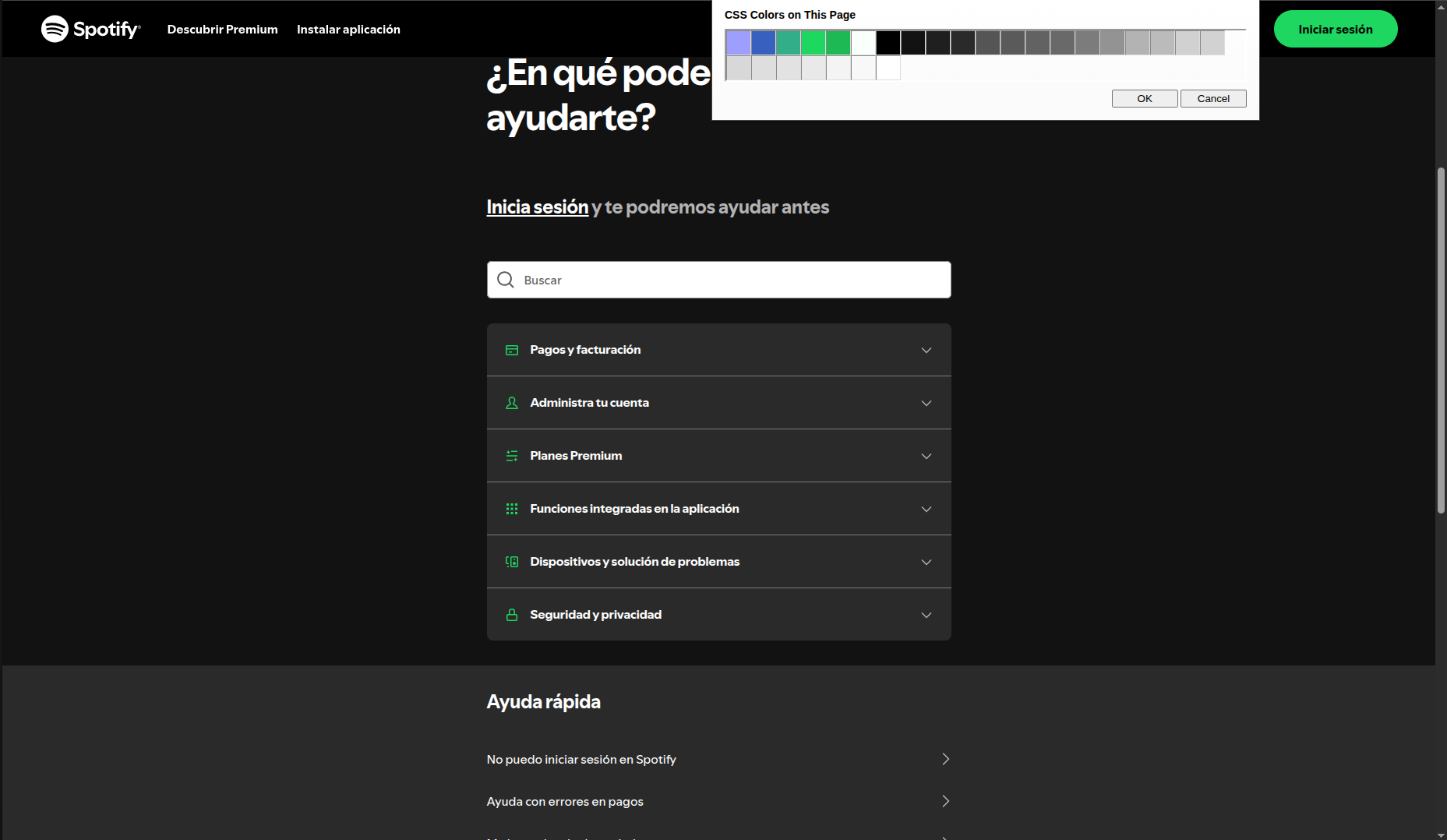Image resolution: width=1447 pixels, height=840 pixels.
Task: Click the Dispositivos y solución devices icon
Action: (512, 562)
